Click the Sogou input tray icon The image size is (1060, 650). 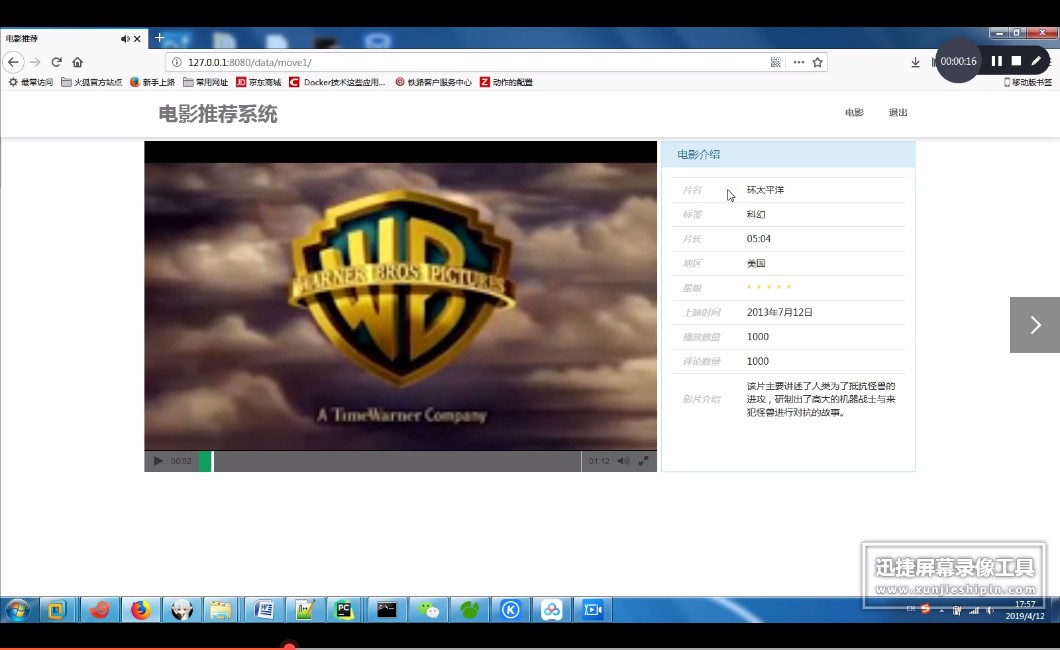pos(925,609)
